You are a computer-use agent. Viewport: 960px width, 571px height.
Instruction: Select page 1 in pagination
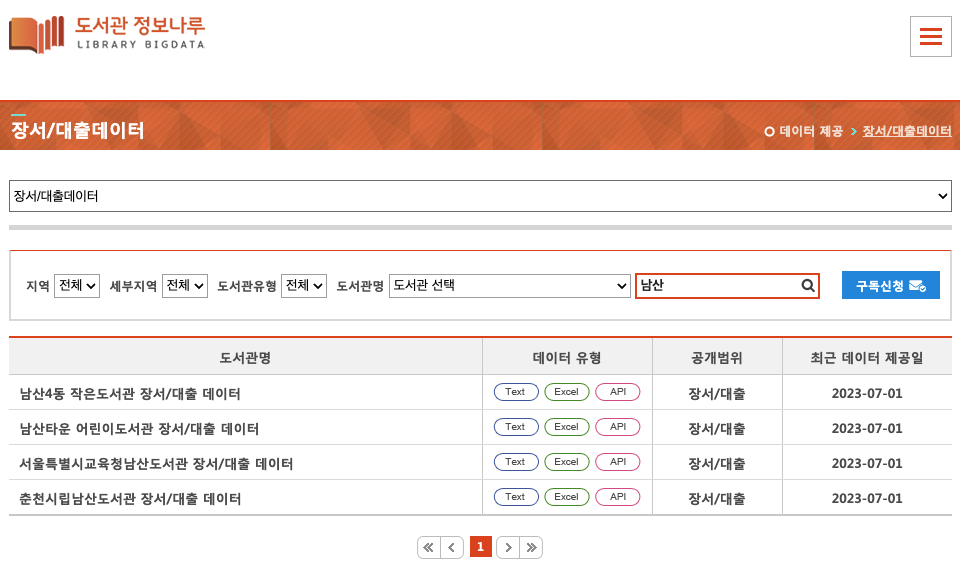481,547
